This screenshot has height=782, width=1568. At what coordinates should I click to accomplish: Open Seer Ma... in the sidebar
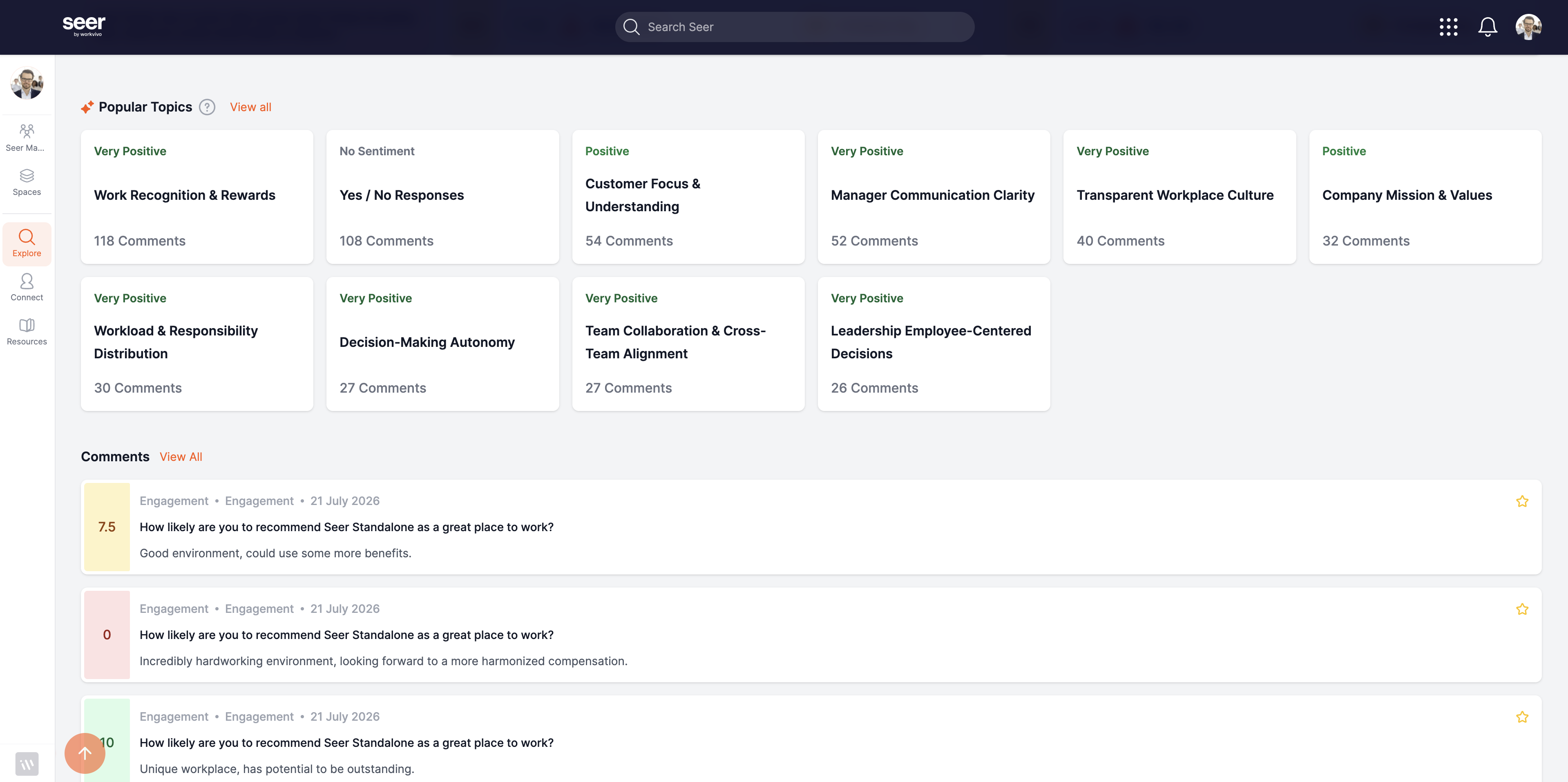pos(27,138)
